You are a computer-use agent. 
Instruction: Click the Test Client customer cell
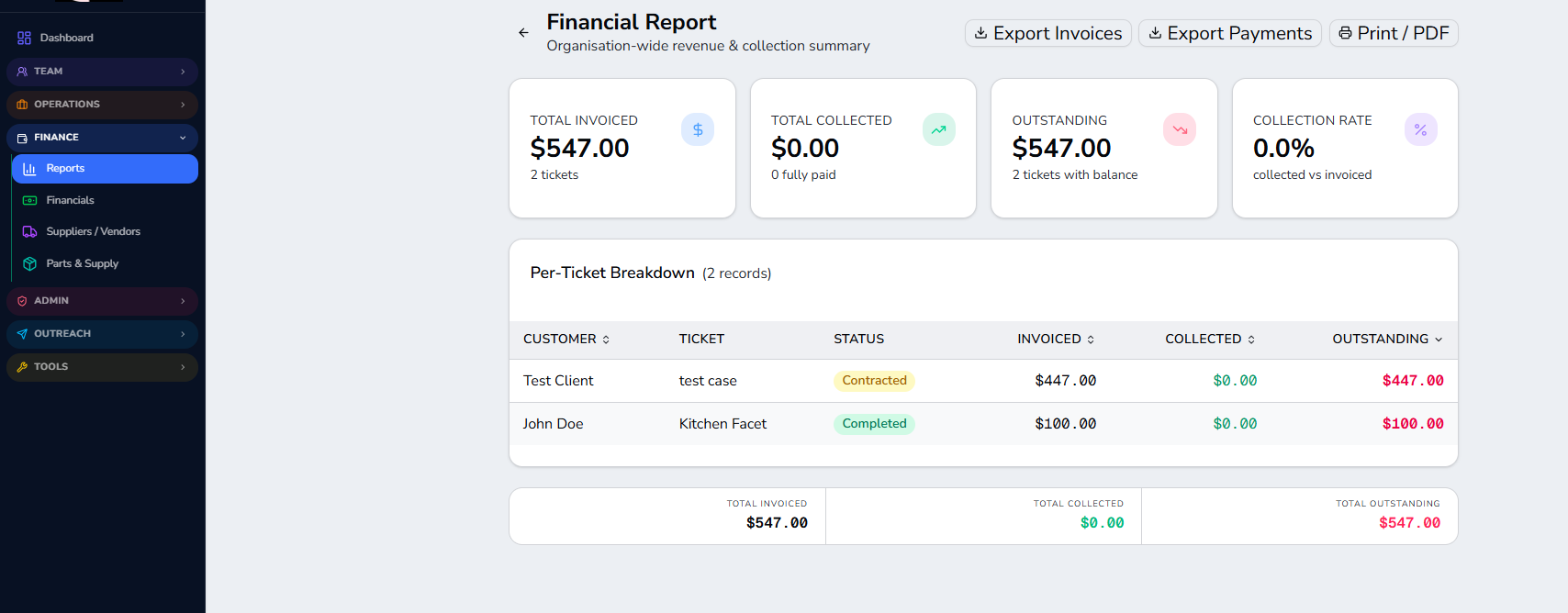coord(558,381)
